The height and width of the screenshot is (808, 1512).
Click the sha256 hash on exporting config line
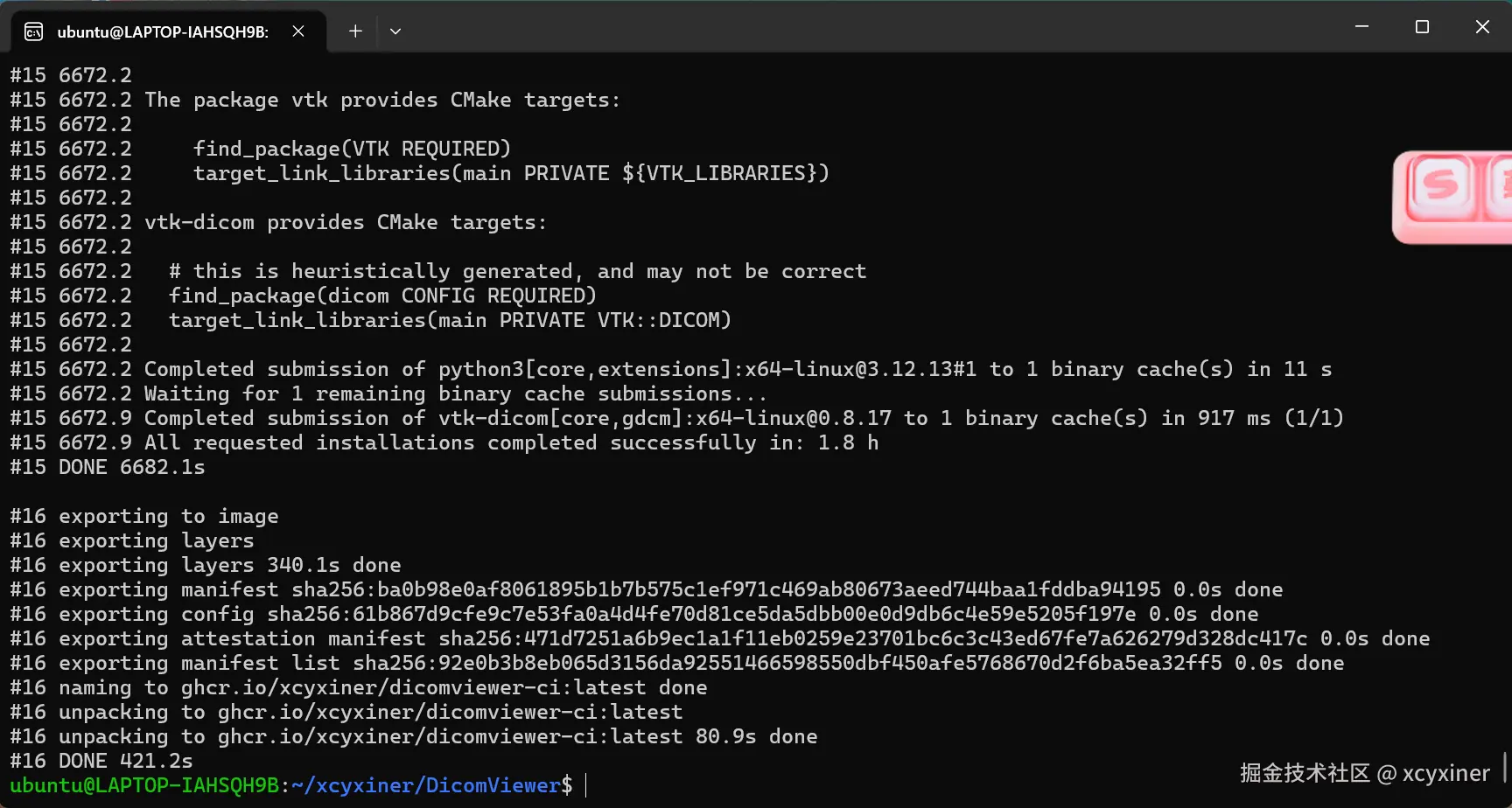tap(702, 615)
